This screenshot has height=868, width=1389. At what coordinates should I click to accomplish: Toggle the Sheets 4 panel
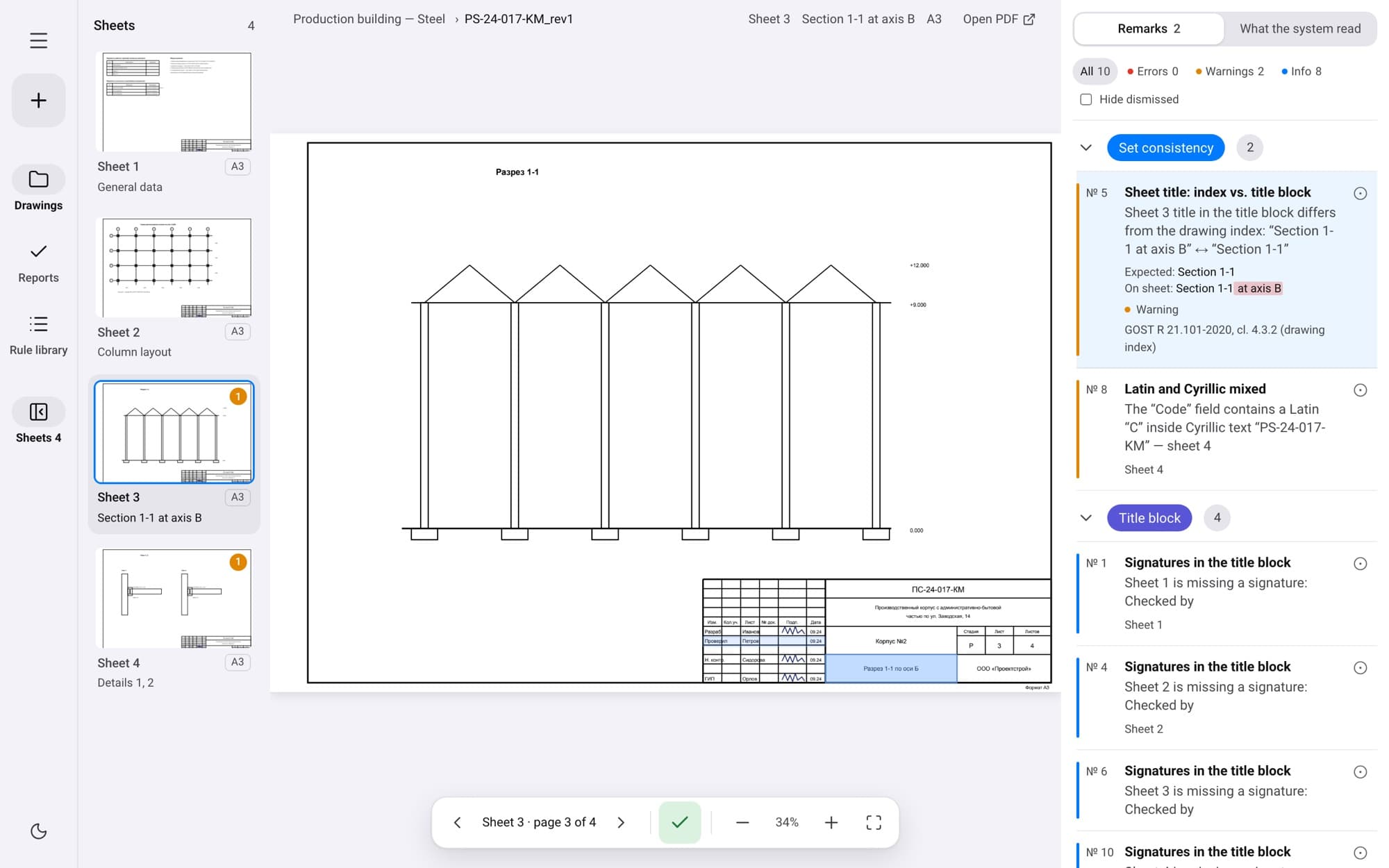pyautogui.click(x=38, y=422)
